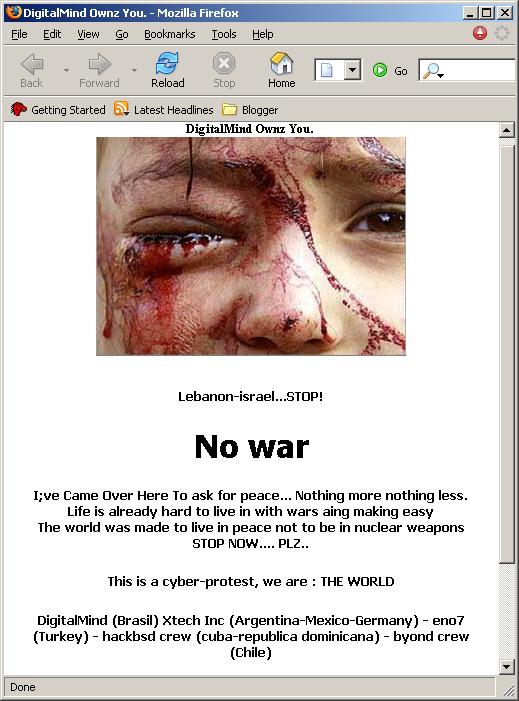Open the Bookmarks menu
Viewport: 519px width, 701px height.
click(x=169, y=34)
